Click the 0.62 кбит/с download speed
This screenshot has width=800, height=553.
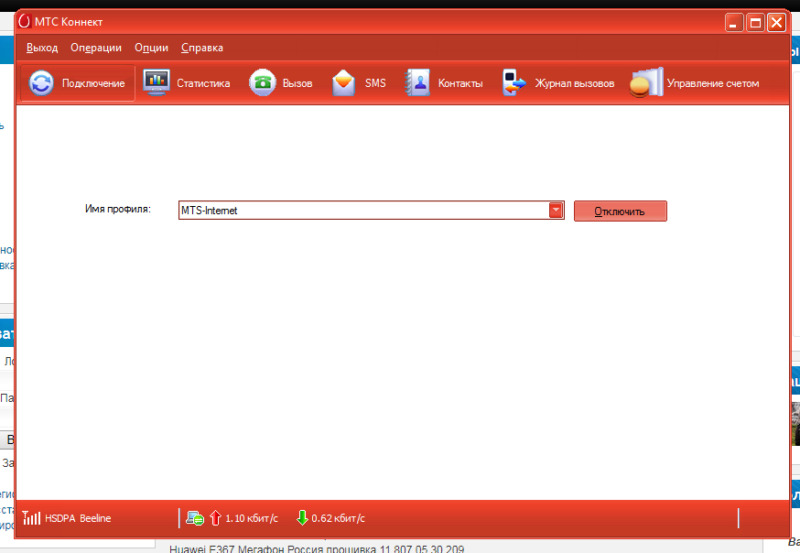pos(338,518)
